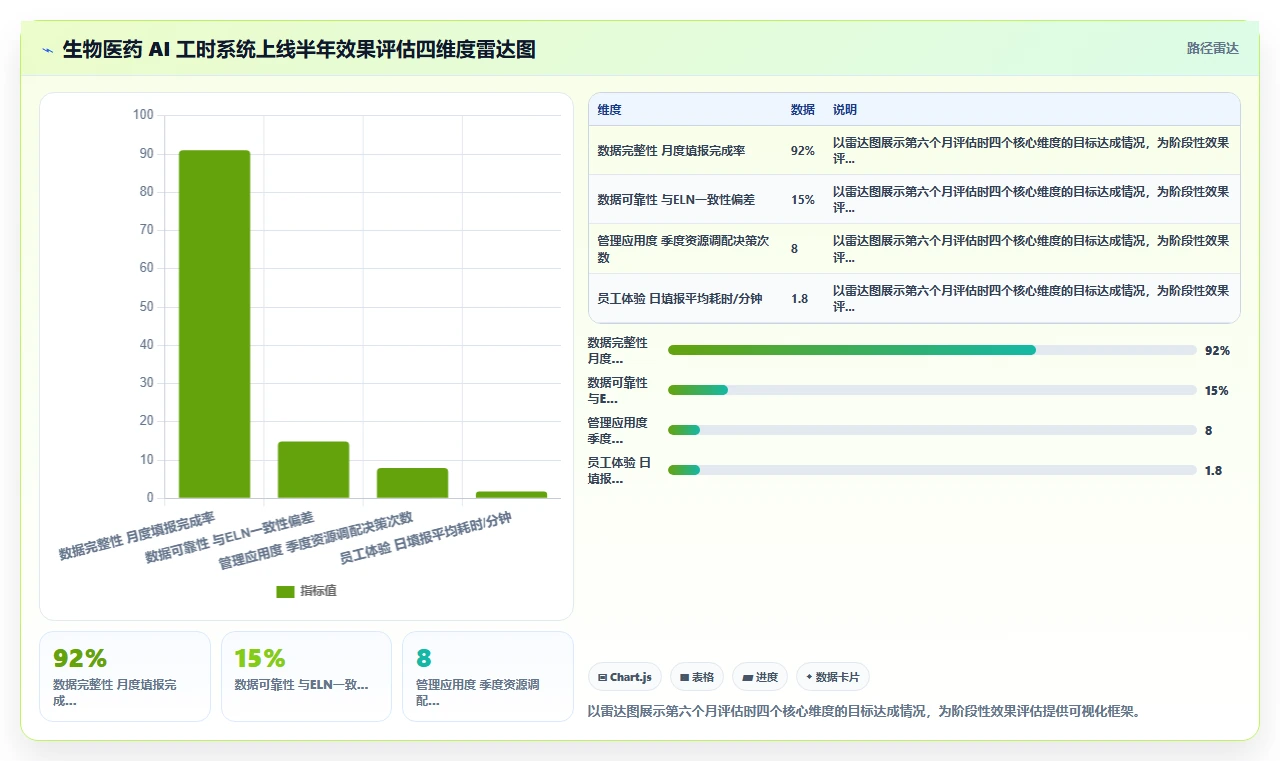1280x761 pixels.
Task: Click the 92% value in the table
Action: click(802, 150)
